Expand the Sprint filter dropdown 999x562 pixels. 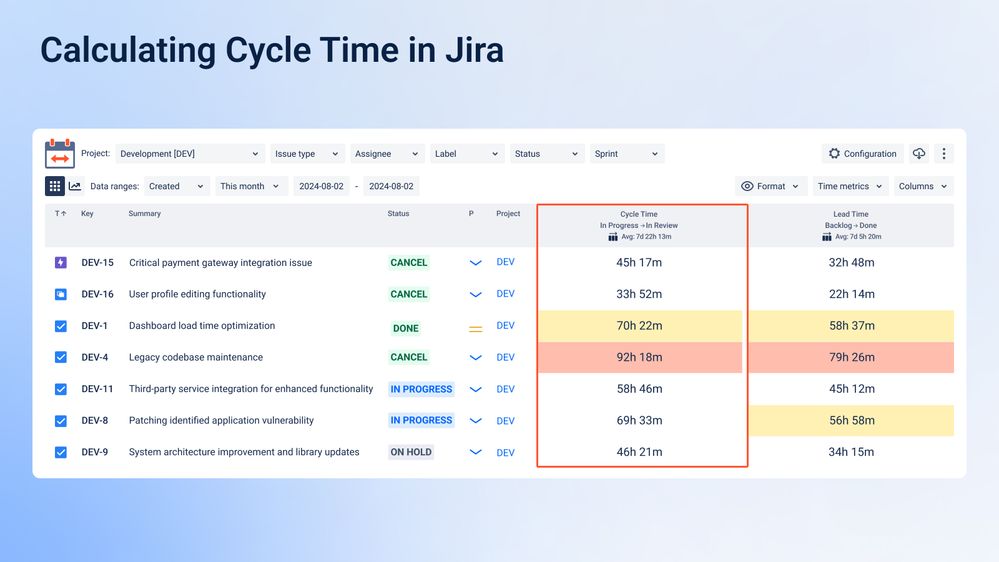627,154
